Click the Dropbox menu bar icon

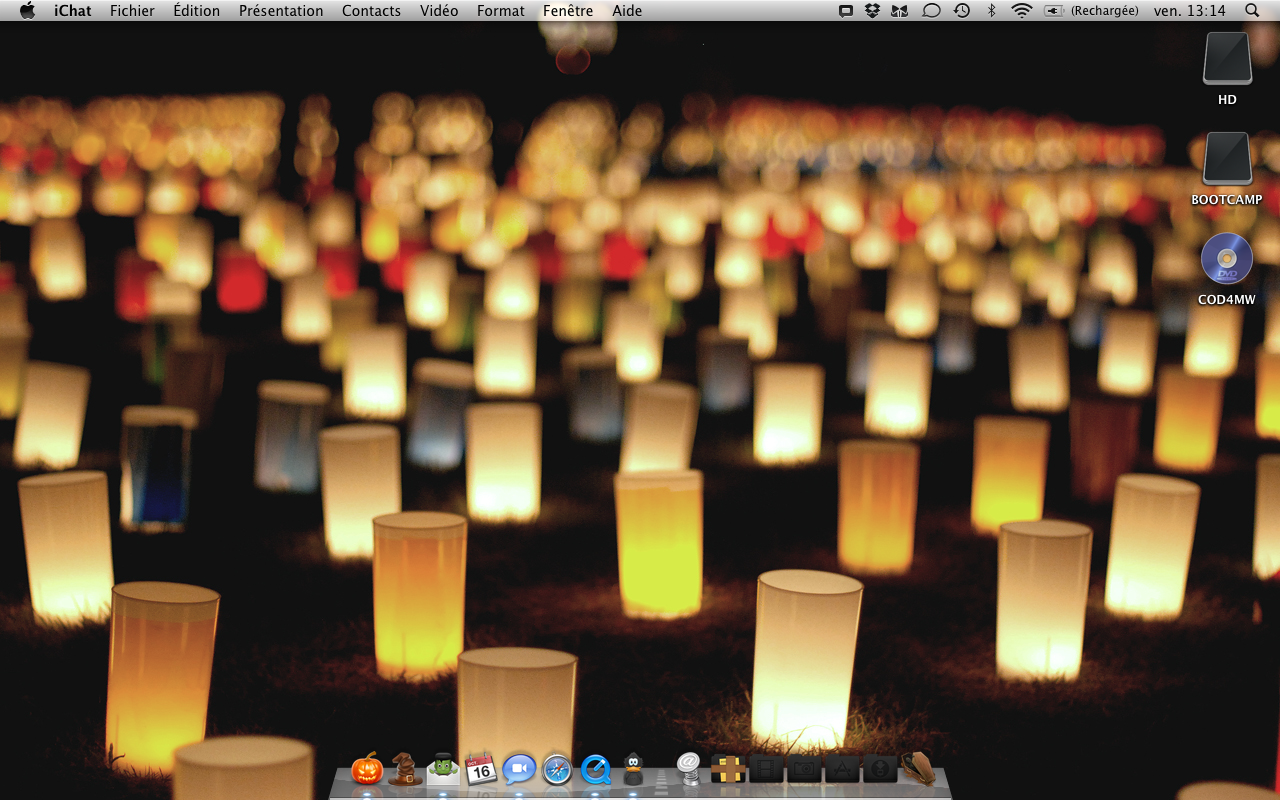point(872,11)
